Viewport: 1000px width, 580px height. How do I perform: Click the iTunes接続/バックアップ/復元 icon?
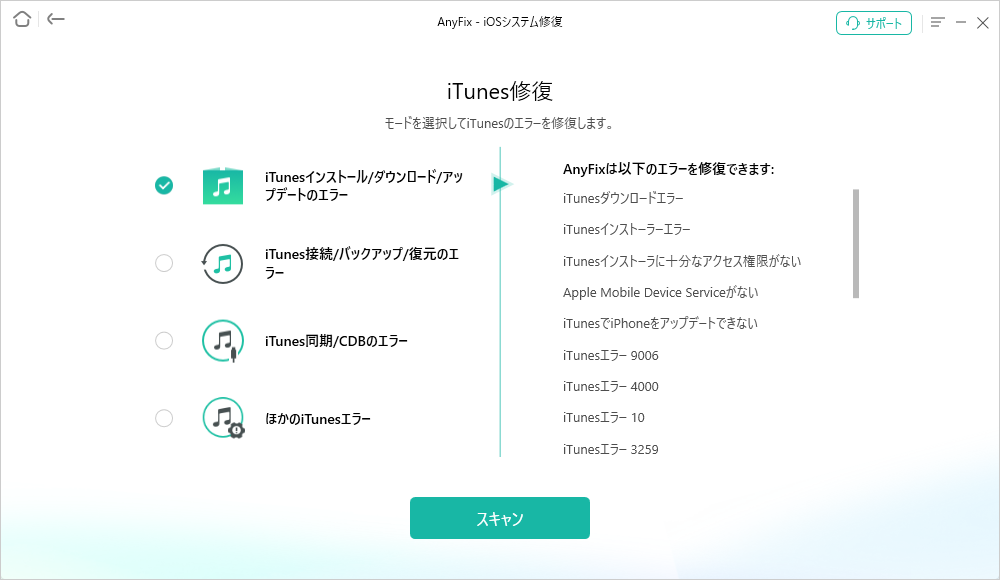(223, 264)
